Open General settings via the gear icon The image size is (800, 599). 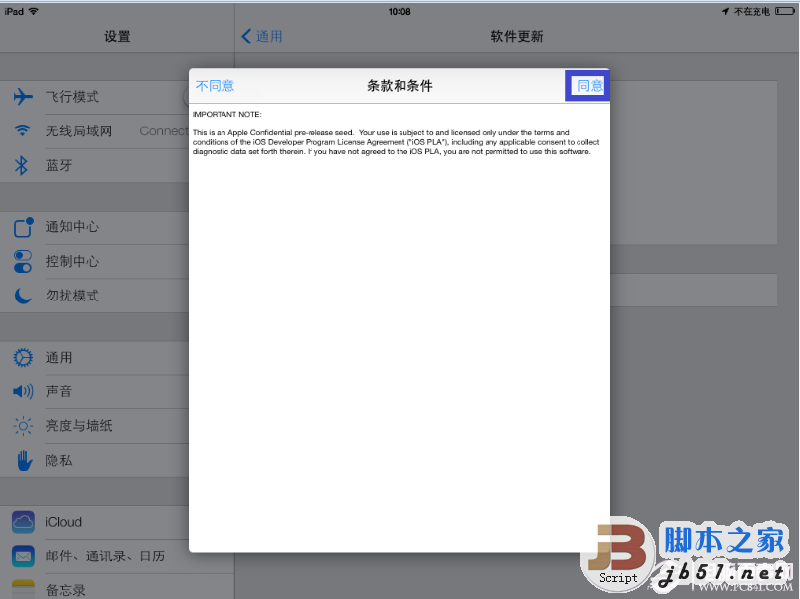22,357
